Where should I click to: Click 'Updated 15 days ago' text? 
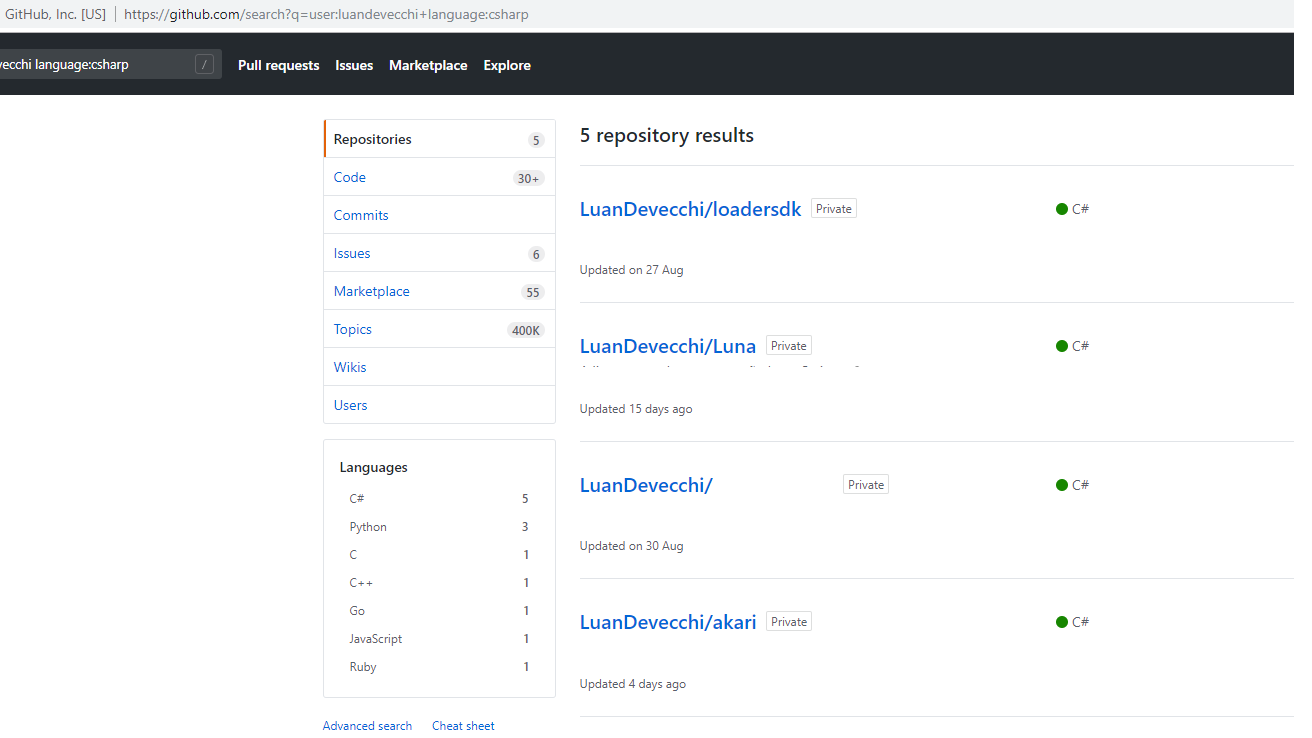[x=636, y=409]
